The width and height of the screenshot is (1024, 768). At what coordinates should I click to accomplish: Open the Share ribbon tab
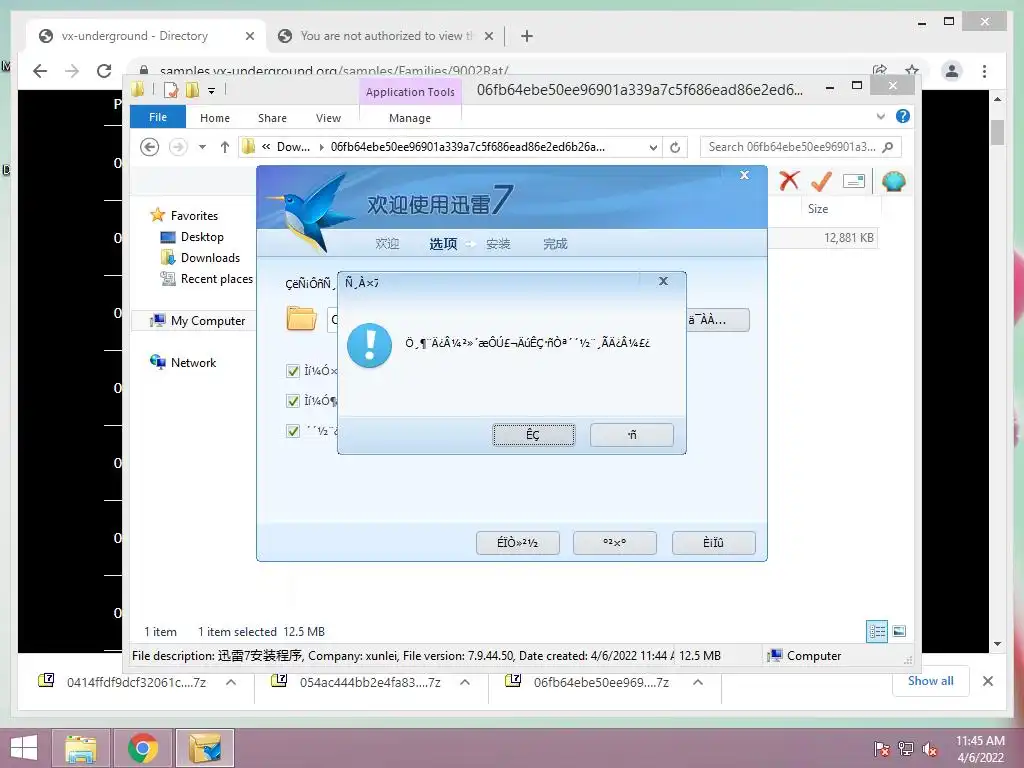click(x=272, y=118)
